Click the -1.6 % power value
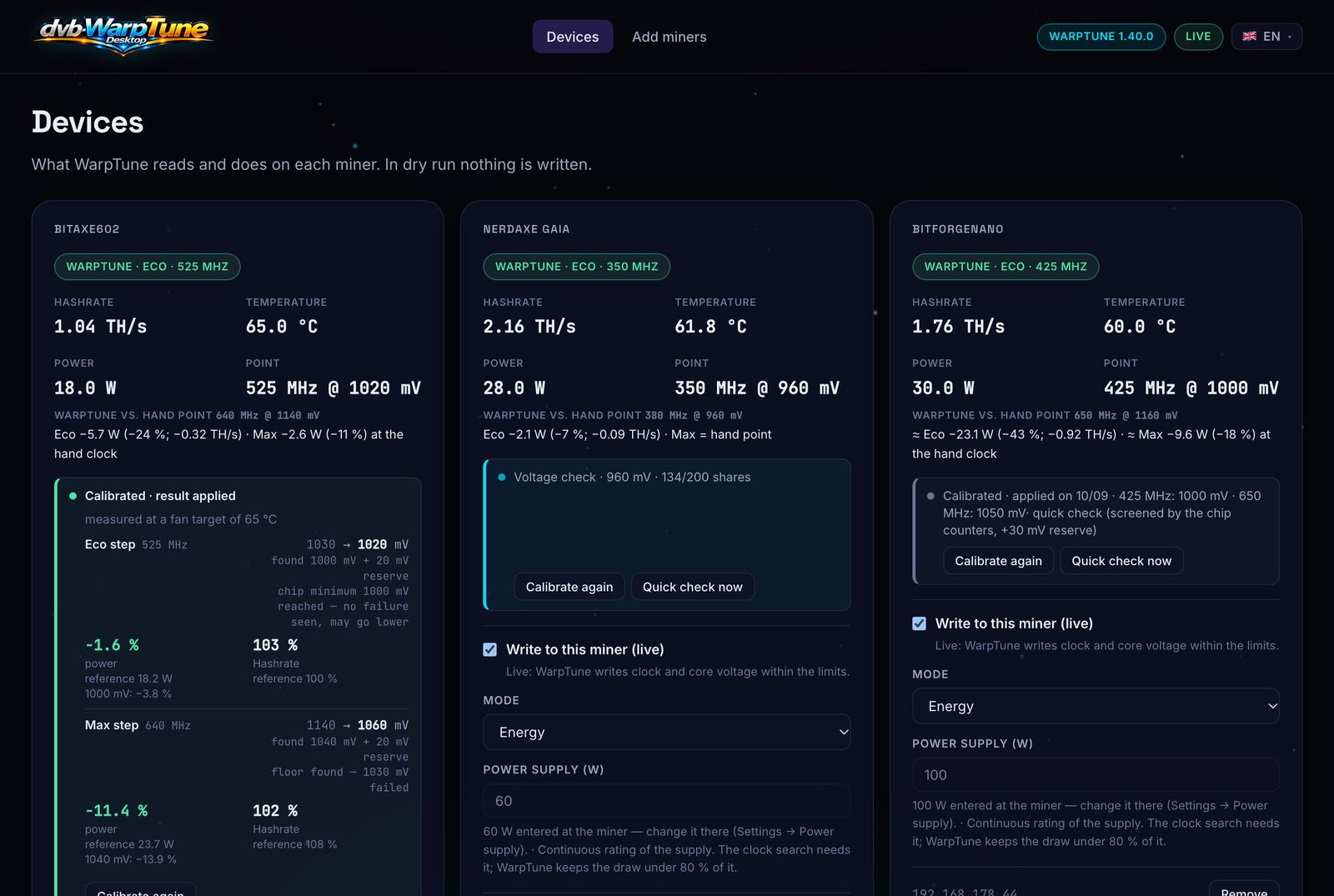Image resolution: width=1334 pixels, height=896 pixels. click(x=112, y=645)
